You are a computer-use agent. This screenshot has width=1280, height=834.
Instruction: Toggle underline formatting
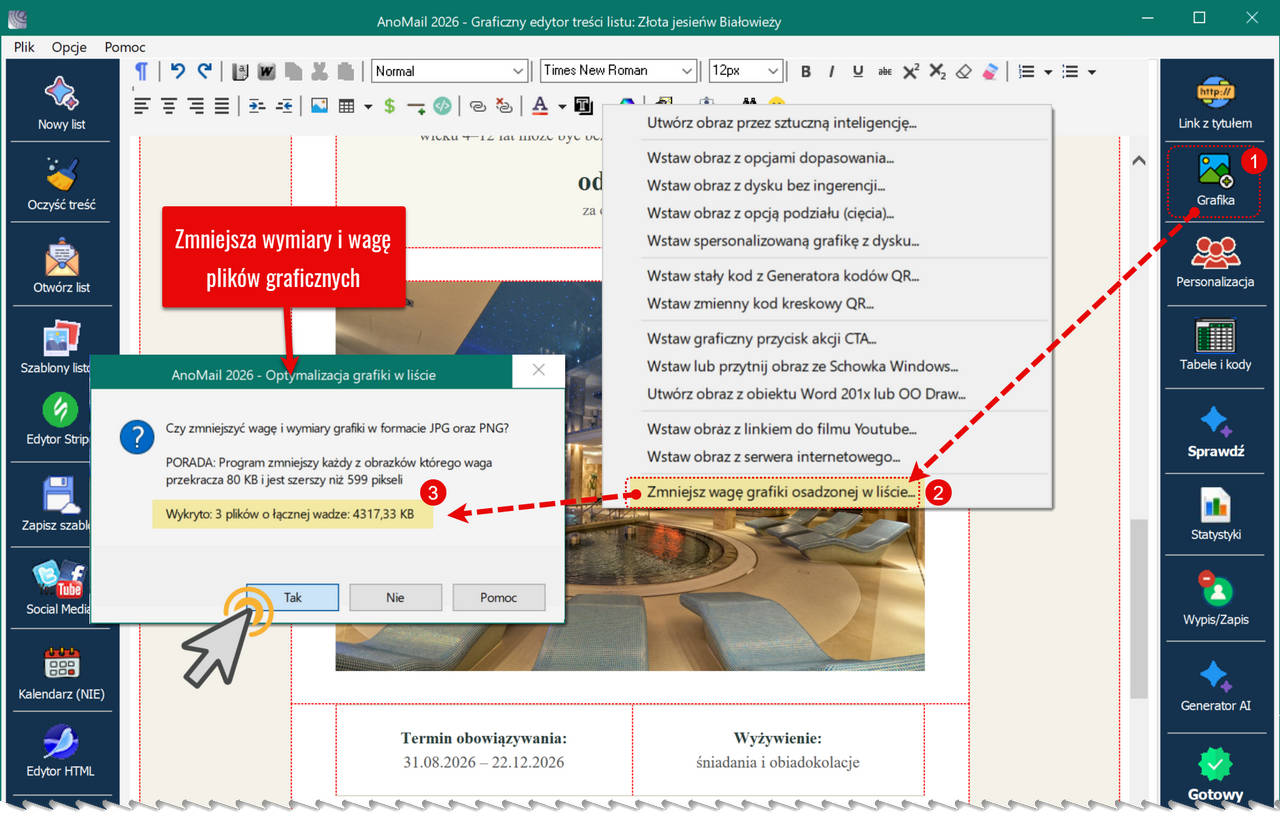click(857, 71)
